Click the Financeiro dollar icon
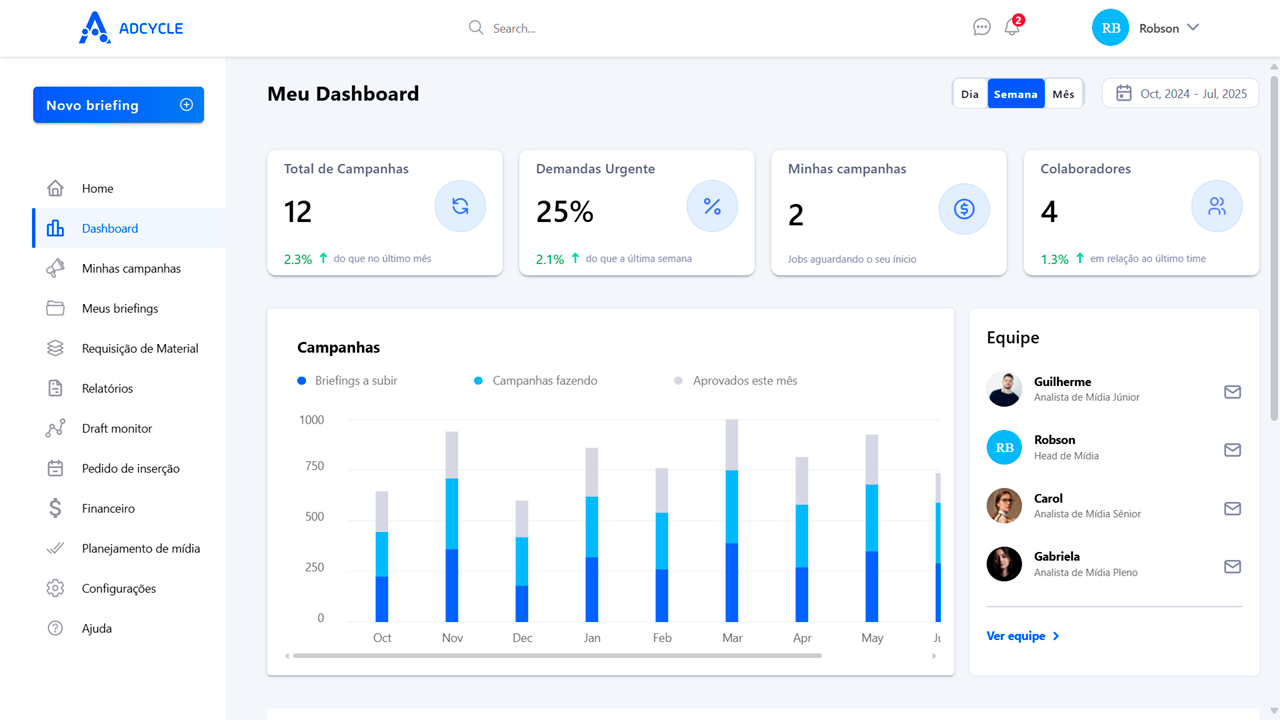Screen dimensions: 1280x720 coord(55,508)
